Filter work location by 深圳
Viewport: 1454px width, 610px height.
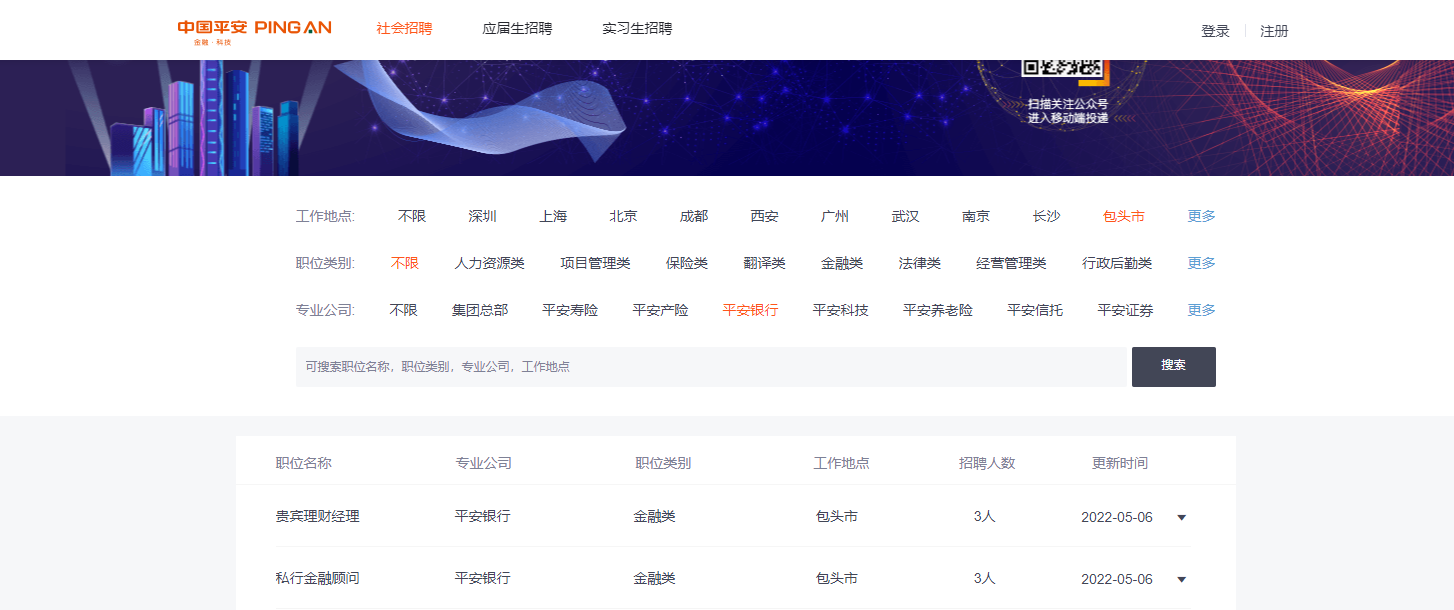[483, 216]
